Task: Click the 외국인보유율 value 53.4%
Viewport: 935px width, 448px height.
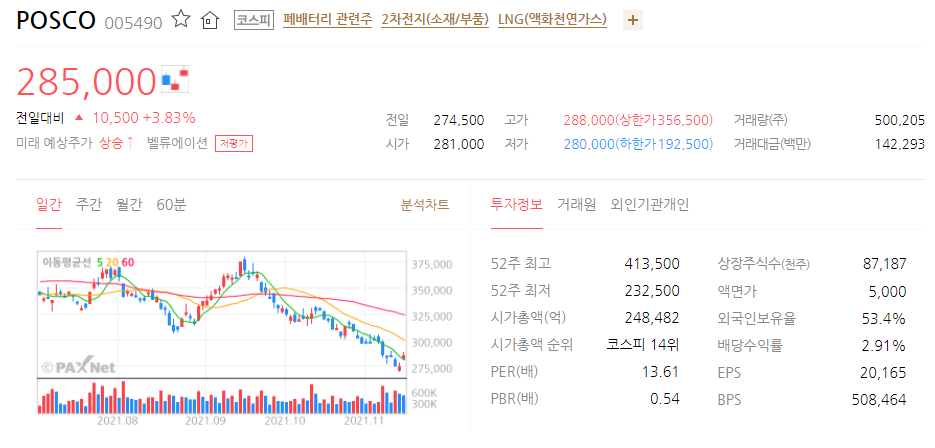Action: pos(884,319)
